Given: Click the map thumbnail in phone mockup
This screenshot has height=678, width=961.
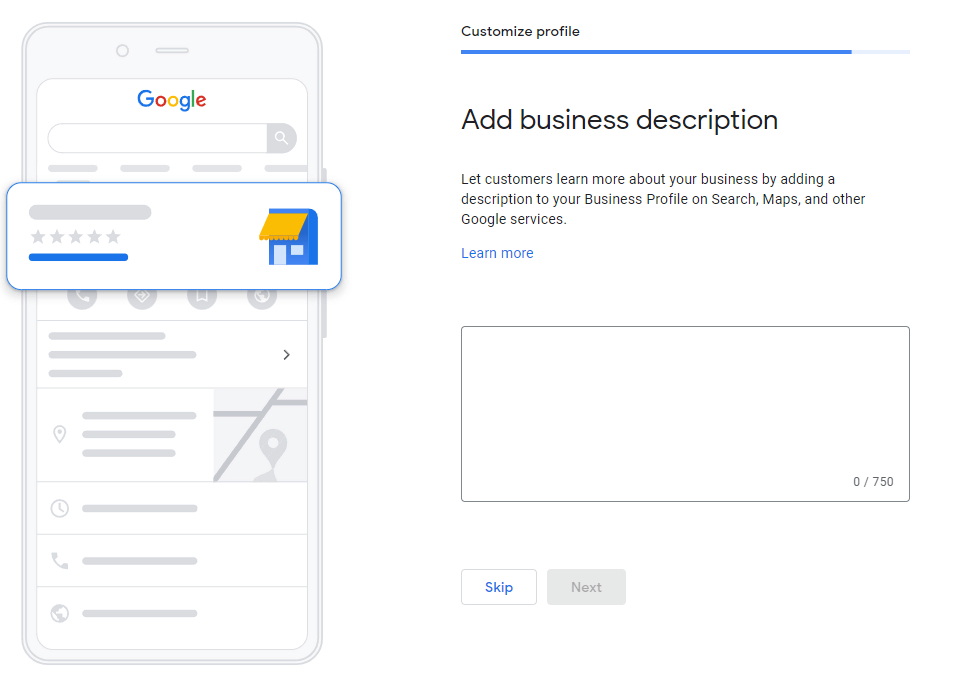Looking at the screenshot, I should click(x=260, y=435).
